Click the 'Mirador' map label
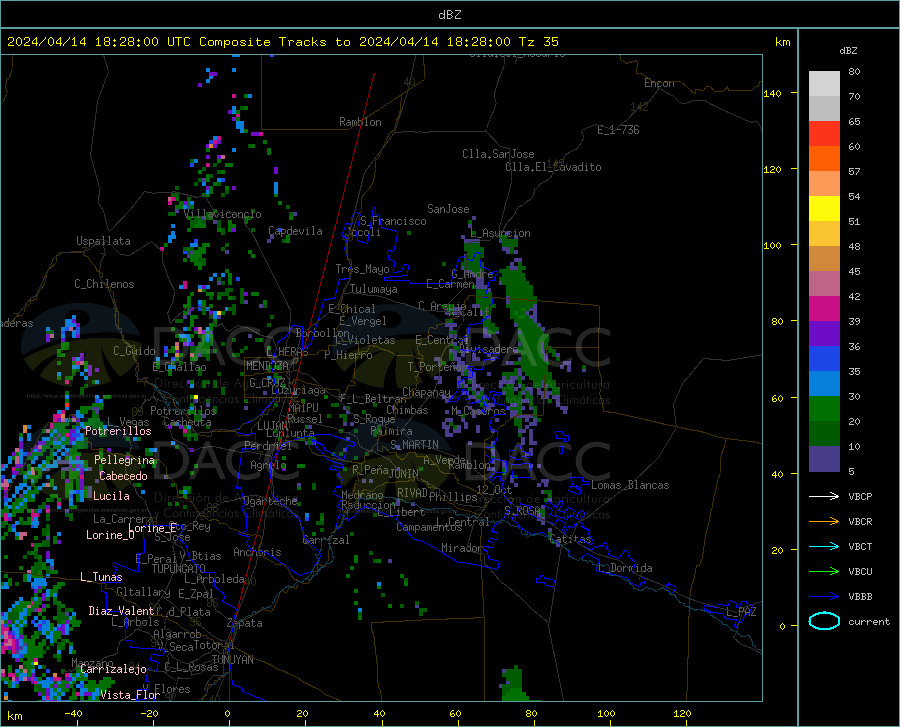Viewport: 900px width, 727px height. tap(461, 548)
